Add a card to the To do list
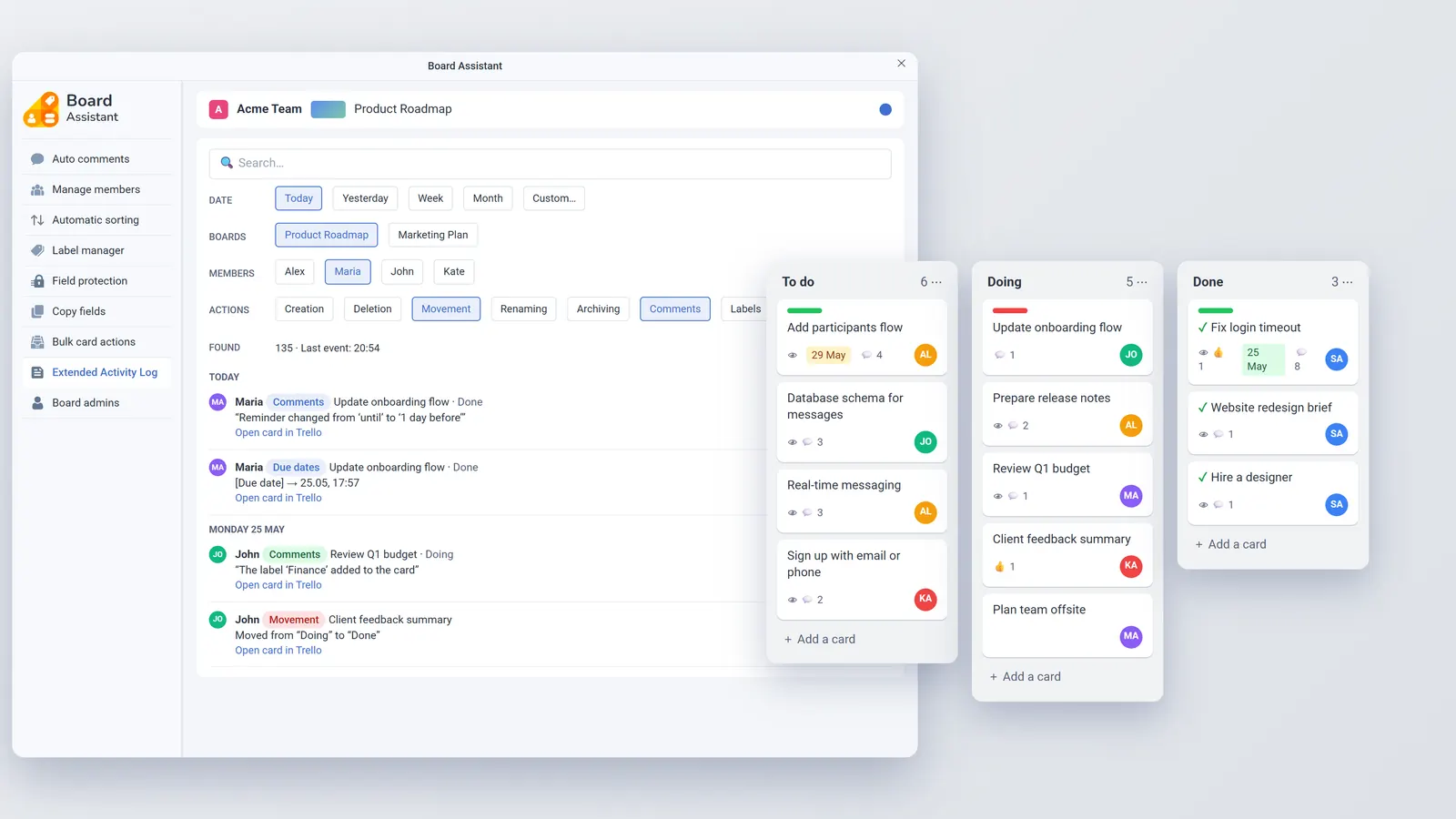The image size is (1456, 819). 820,640
